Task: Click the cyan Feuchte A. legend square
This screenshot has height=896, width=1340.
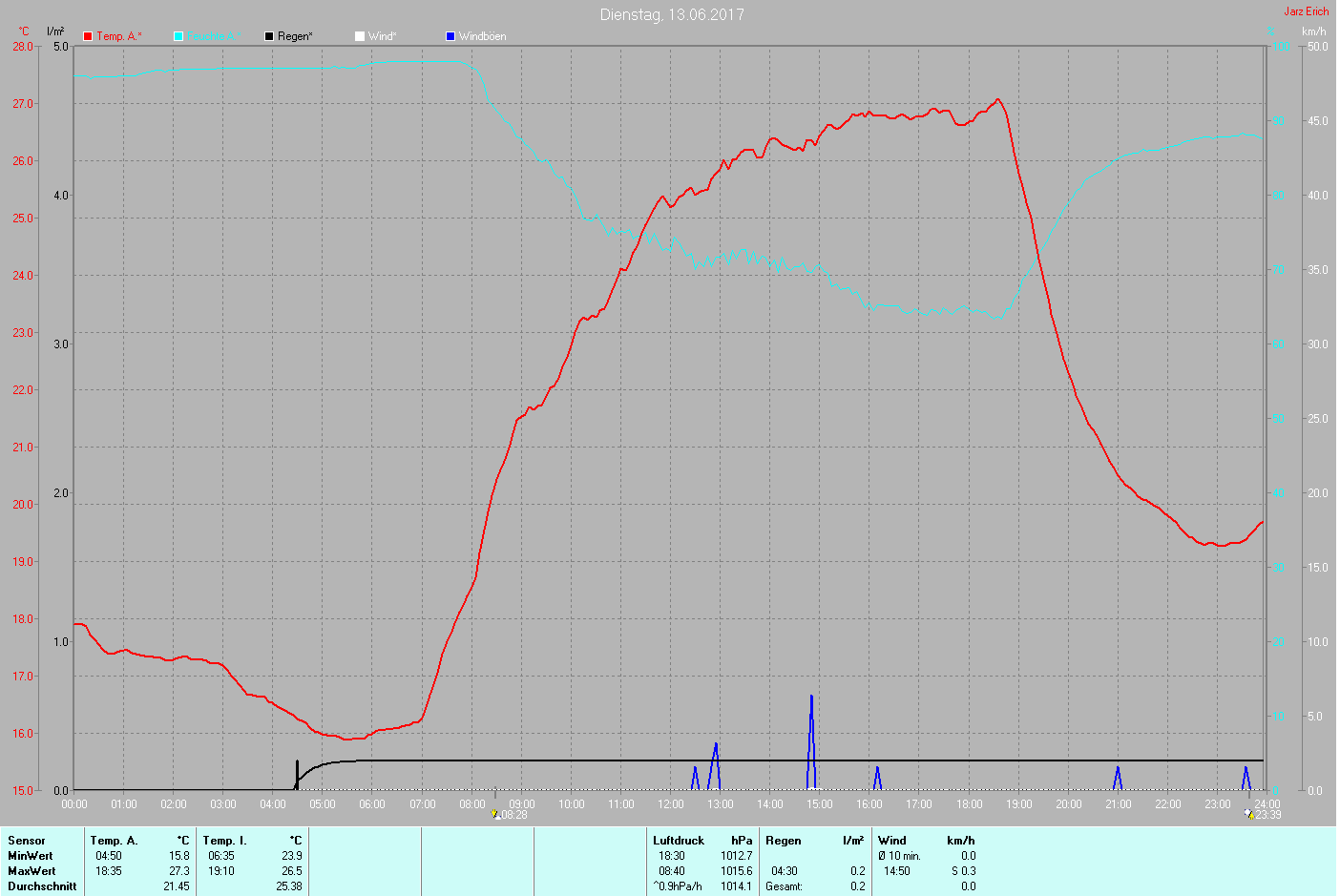Action: pos(178,36)
